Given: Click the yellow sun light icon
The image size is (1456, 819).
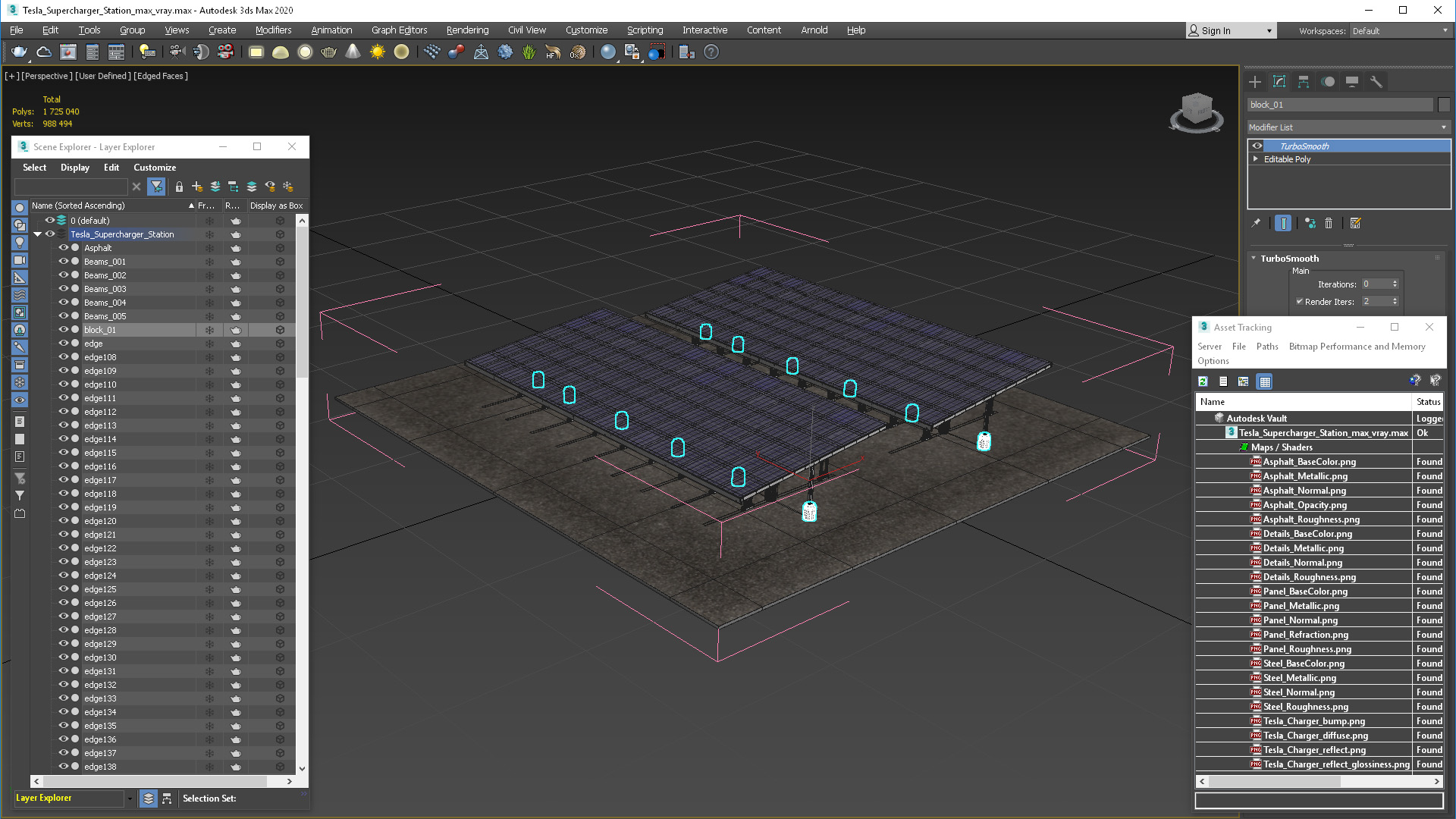Looking at the screenshot, I should tap(378, 52).
